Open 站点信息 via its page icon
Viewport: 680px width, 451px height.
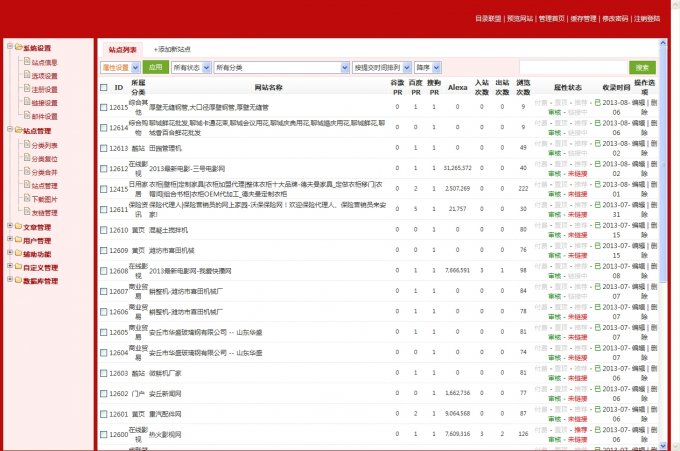pyautogui.click(x=27, y=62)
